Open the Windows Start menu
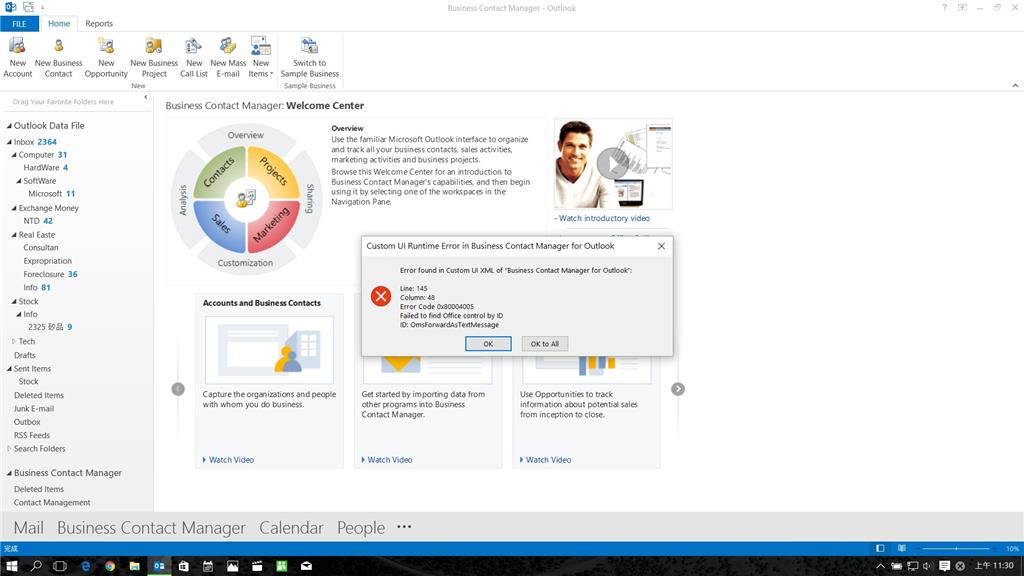Image resolution: width=1024 pixels, height=576 pixels. tap(12, 566)
